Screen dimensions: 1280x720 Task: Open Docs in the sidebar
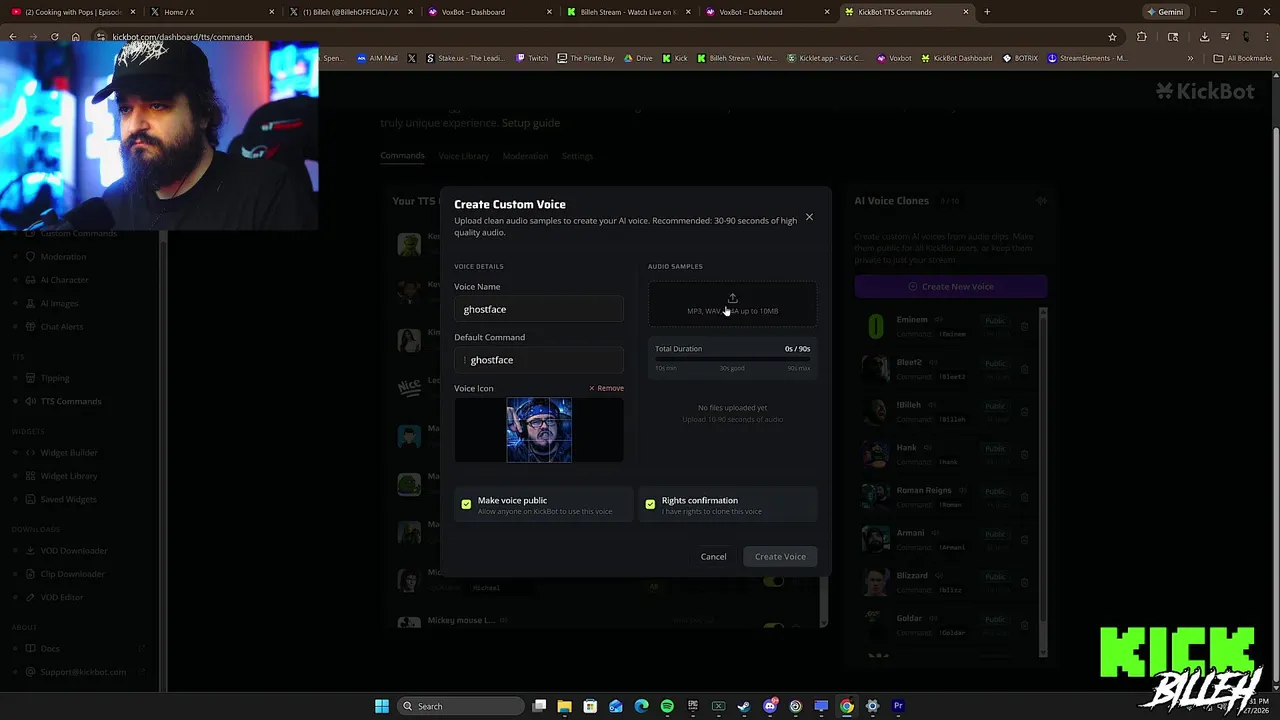click(50, 649)
